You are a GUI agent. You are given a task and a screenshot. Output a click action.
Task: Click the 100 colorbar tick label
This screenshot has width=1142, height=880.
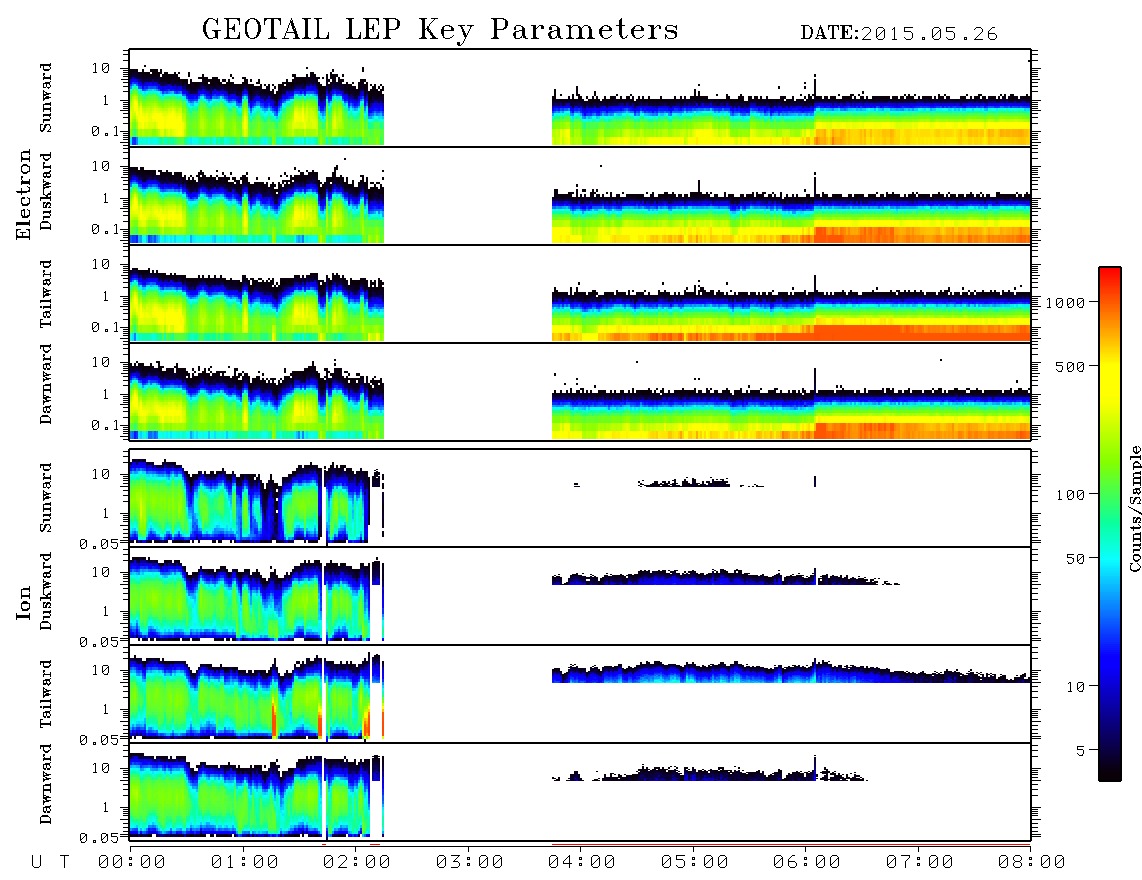coord(1070,495)
